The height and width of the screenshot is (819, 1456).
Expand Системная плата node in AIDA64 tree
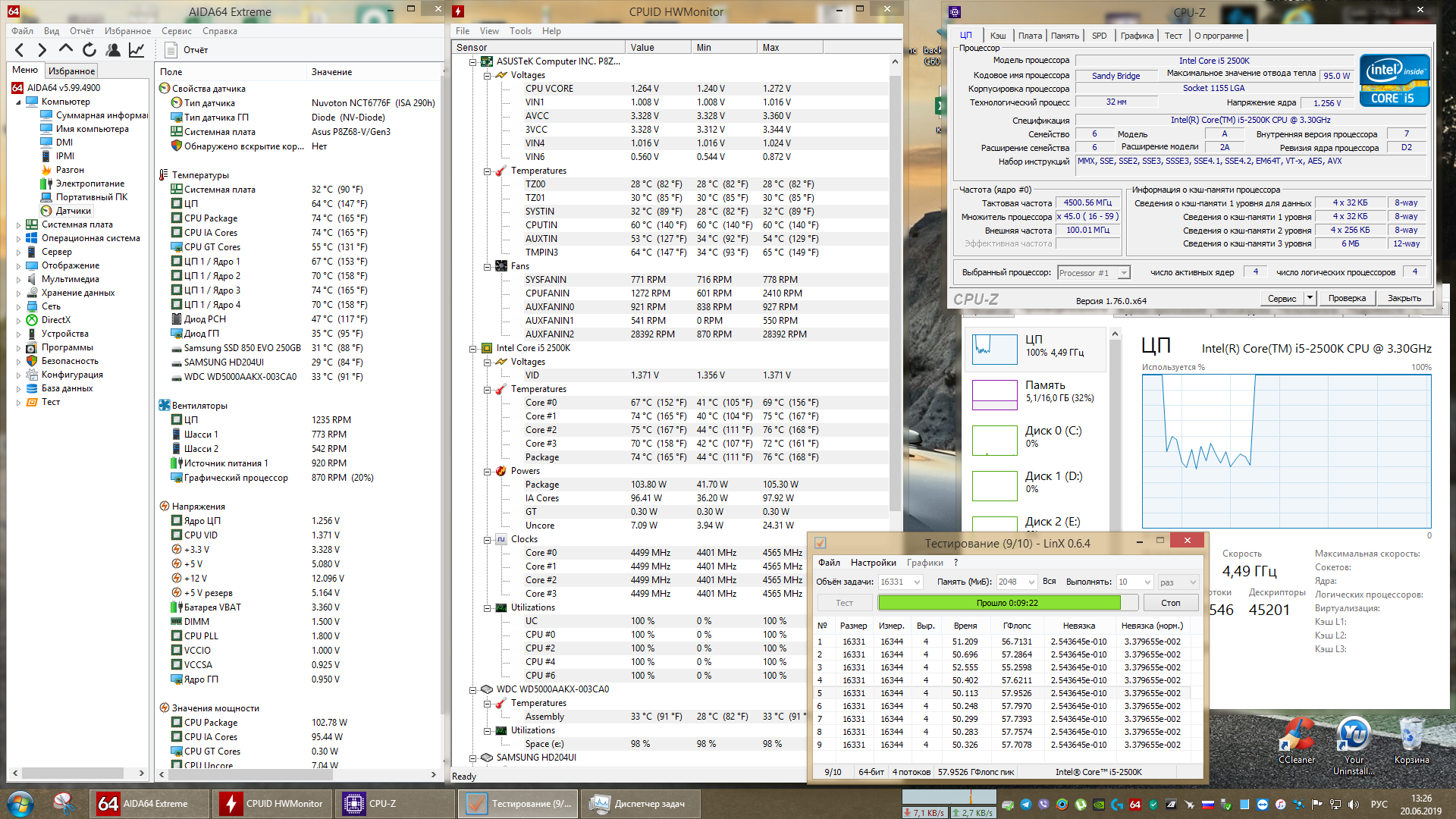coord(19,224)
